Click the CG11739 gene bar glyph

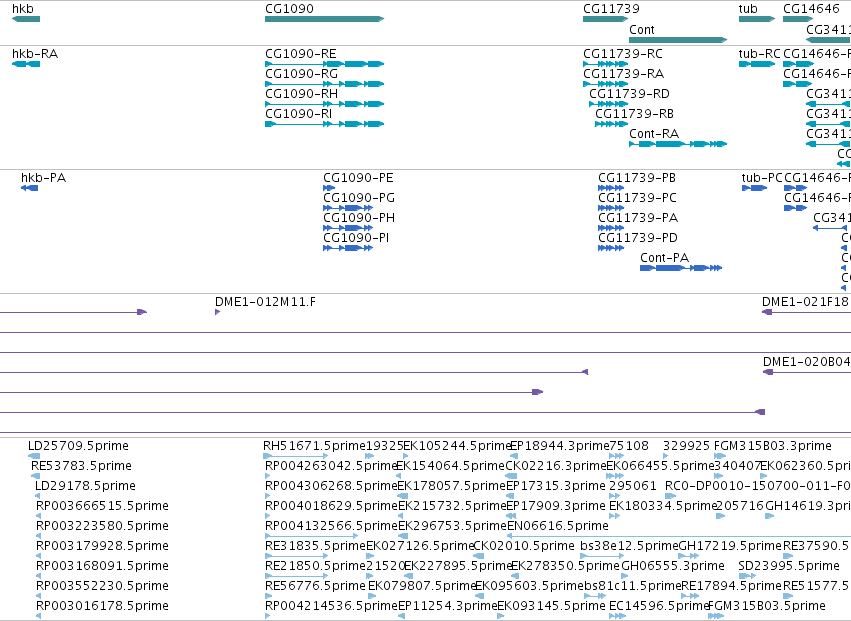(606, 19)
